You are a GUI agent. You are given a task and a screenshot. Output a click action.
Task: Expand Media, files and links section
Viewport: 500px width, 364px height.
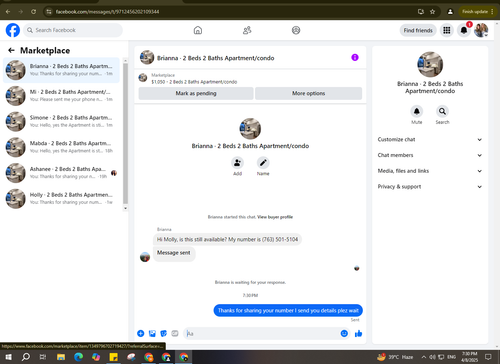tap(430, 171)
